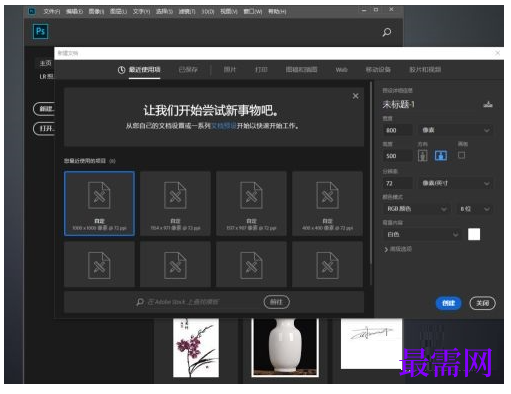Open the 滤镜(T) menu
This screenshot has height=394, width=511.
coord(187,12)
